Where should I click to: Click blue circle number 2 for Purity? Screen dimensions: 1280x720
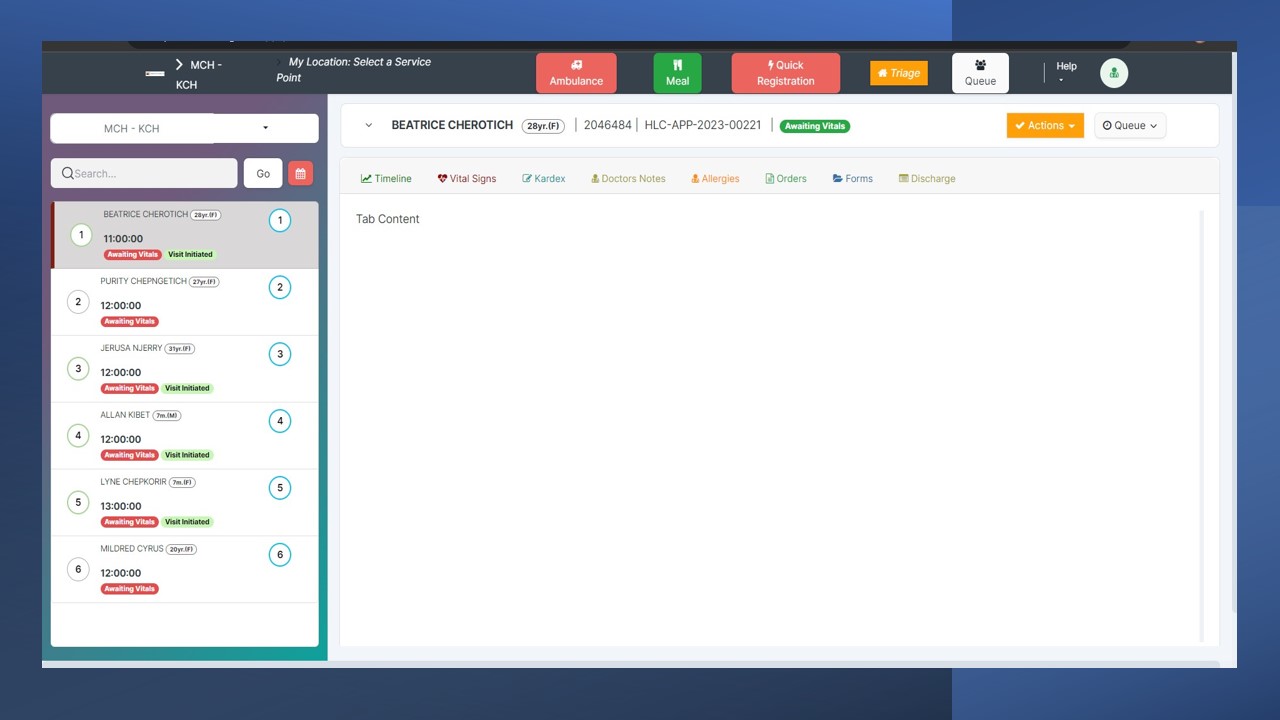click(x=280, y=287)
